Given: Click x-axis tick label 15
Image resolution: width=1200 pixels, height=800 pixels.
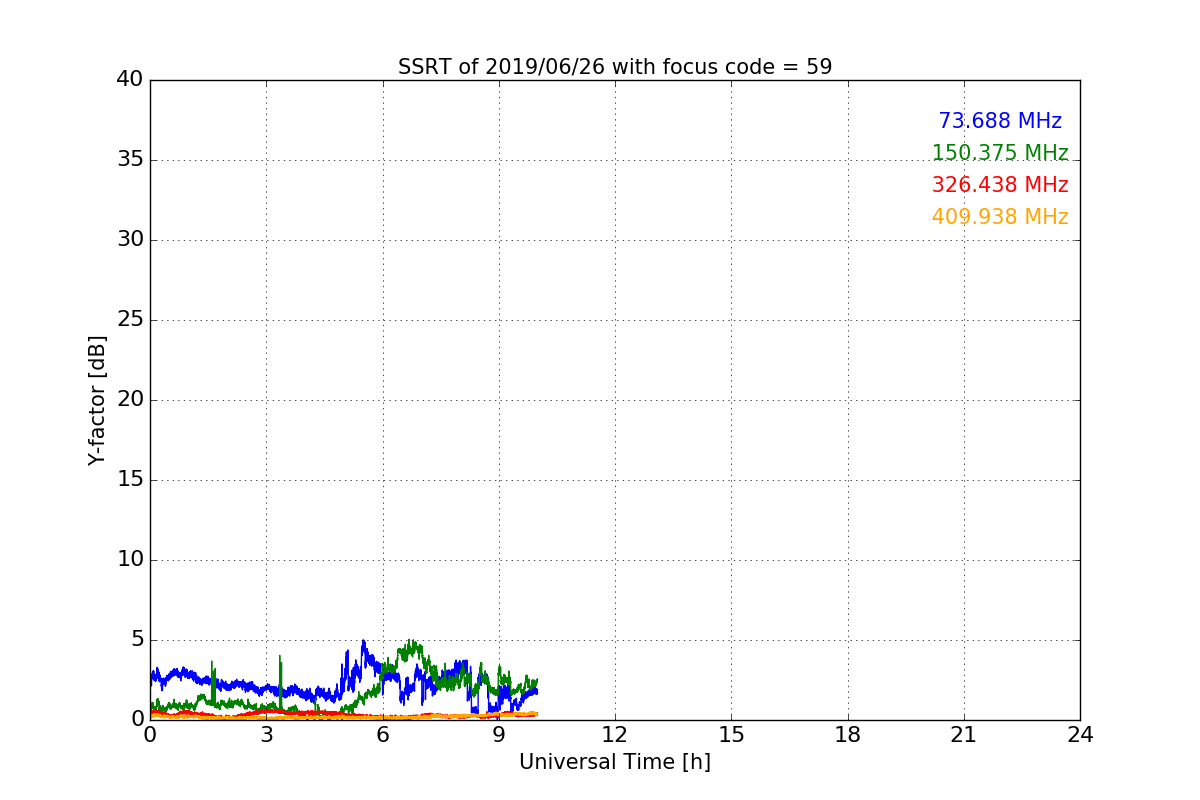Looking at the screenshot, I should (731, 735).
